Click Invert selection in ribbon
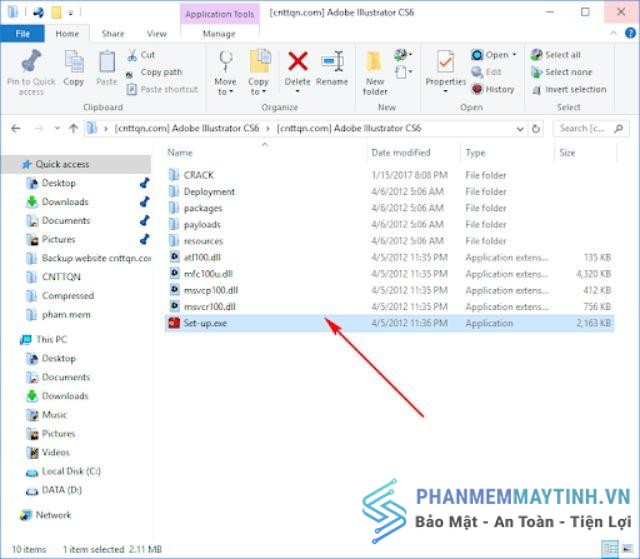This screenshot has height=559, width=640. (x=569, y=89)
